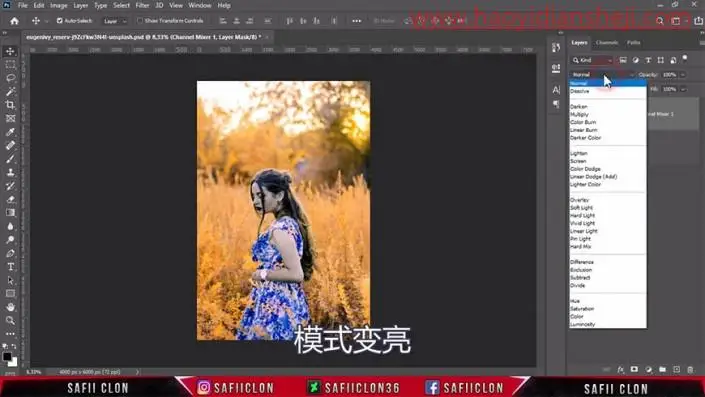Viewport: 705px width, 397px height.
Task: Select the Frame tool
Action: click(10, 119)
